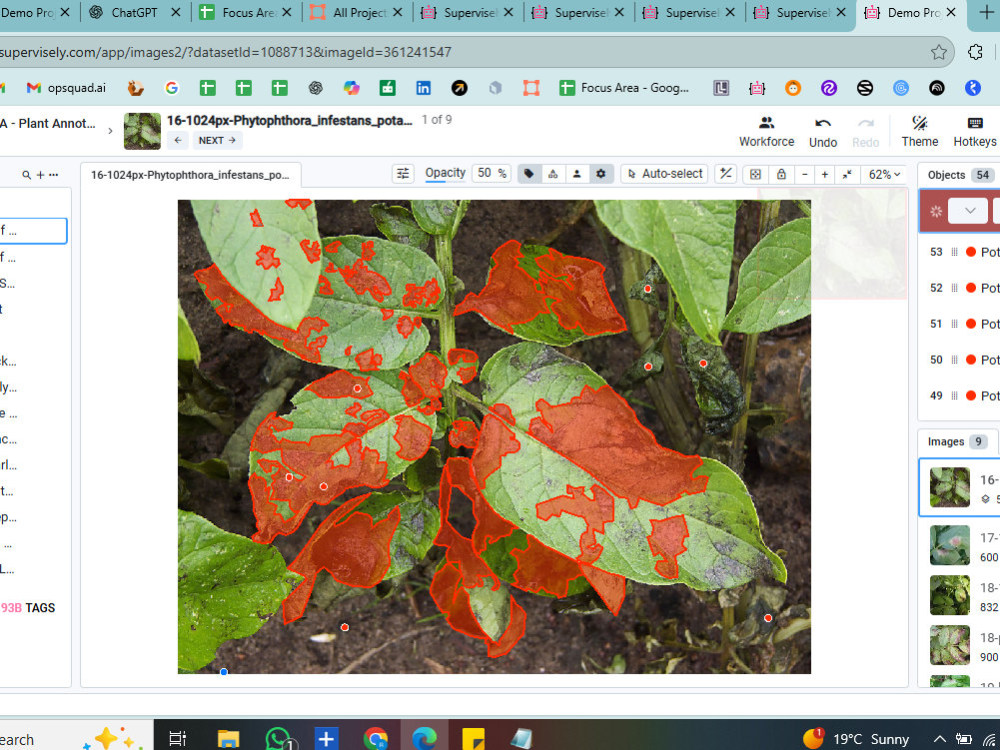Click the red color dot of object 52
This screenshot has width=1000, height=750.
(x=971, y=288)
